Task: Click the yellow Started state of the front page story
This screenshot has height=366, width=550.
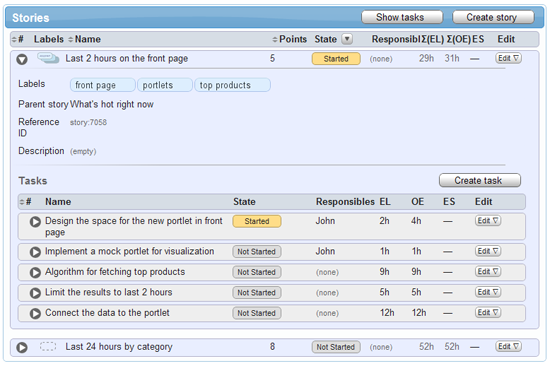Action: click(336, 59)
